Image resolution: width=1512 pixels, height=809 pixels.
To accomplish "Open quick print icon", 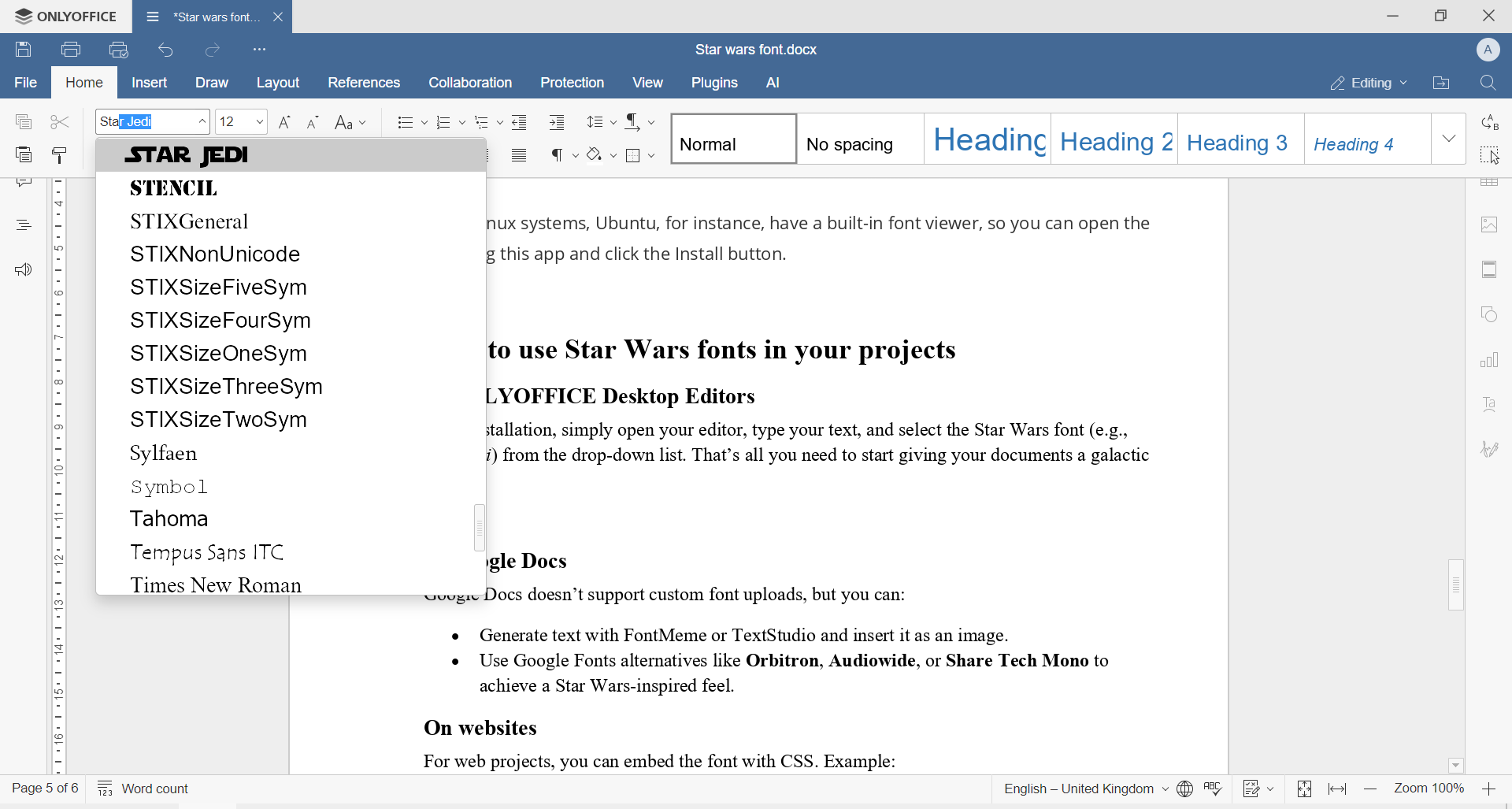I will pos(119,50).
